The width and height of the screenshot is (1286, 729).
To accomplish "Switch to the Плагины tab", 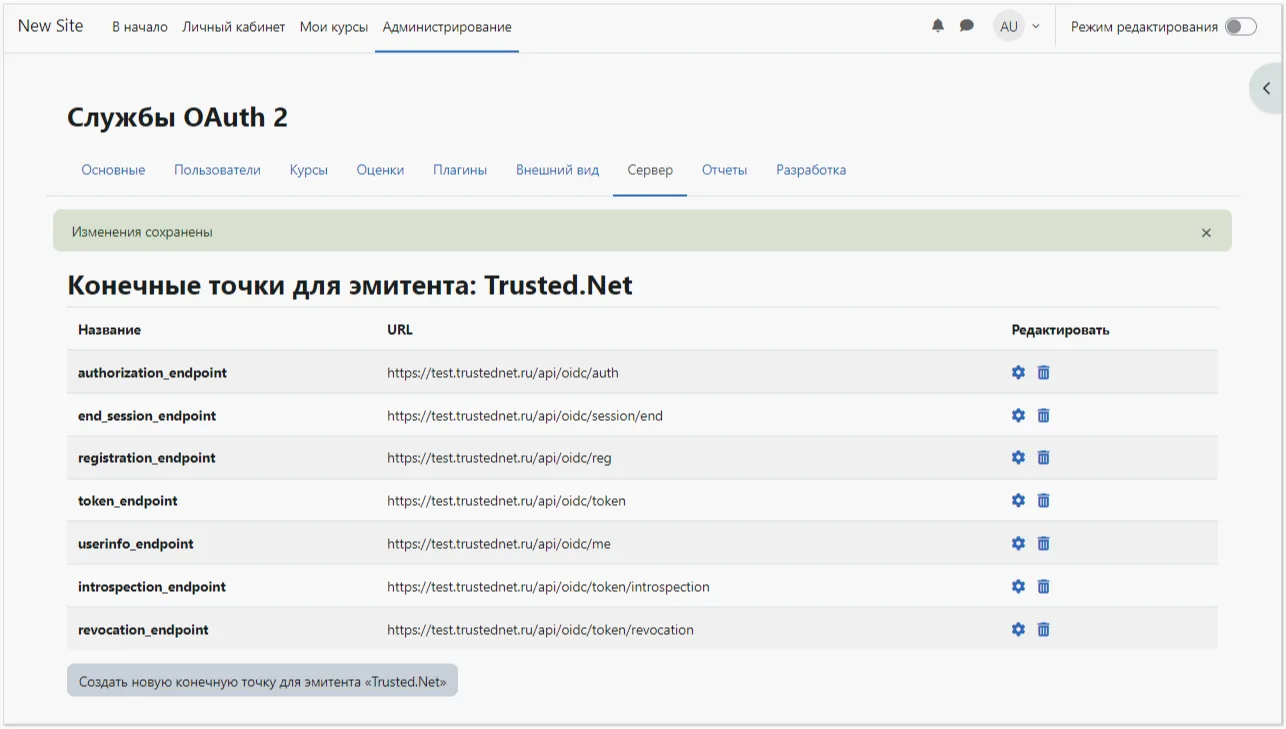I will tap(459, 169).
